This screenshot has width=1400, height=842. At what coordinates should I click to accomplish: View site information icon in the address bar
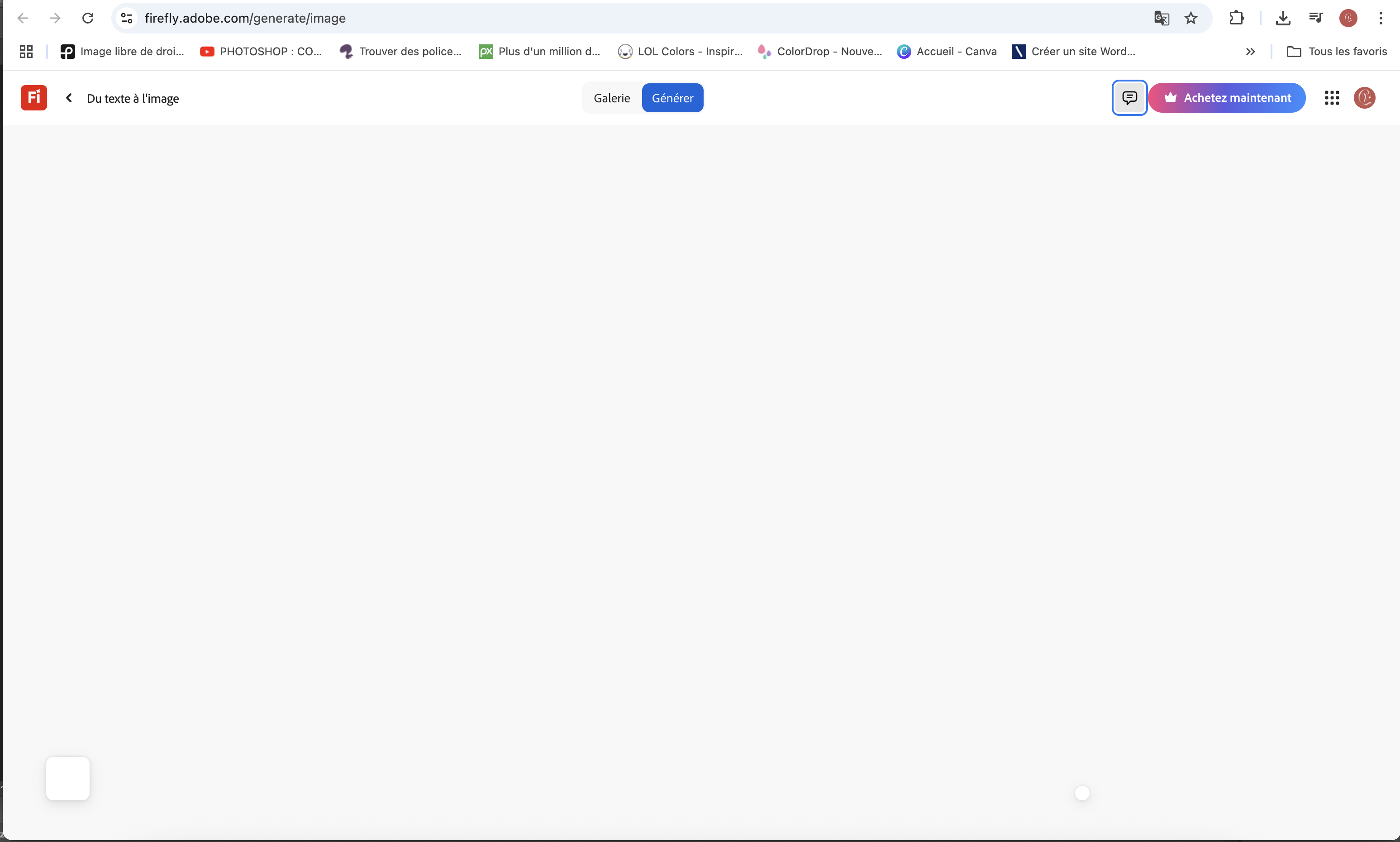click(x=127, y=18)
